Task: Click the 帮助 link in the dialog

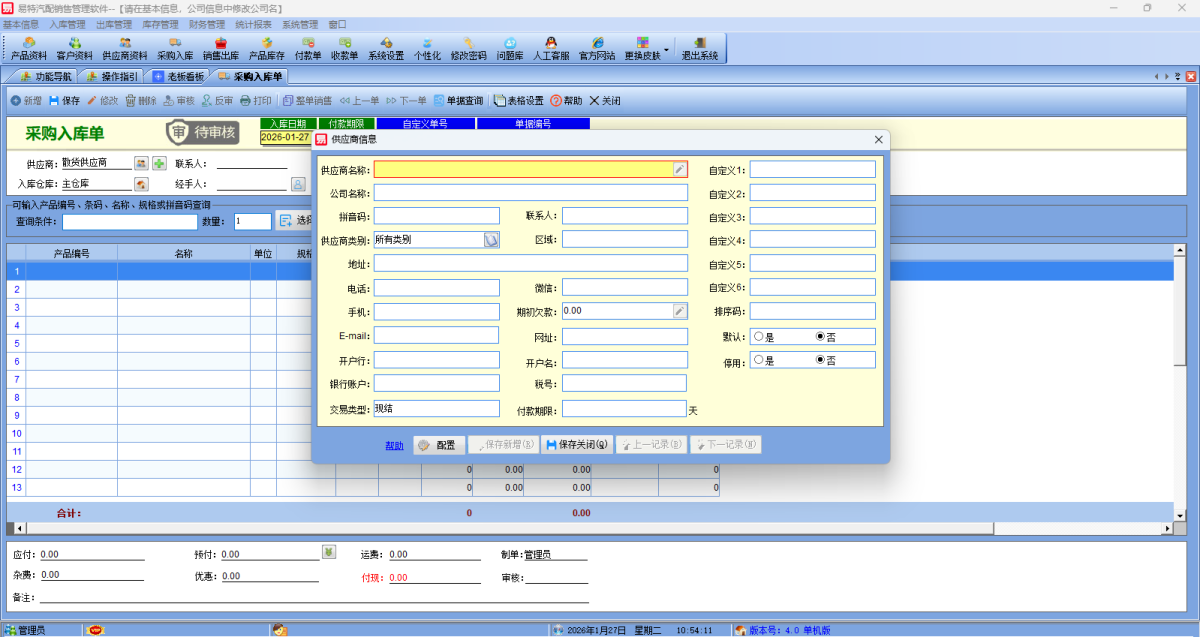Action: point(394,445)
